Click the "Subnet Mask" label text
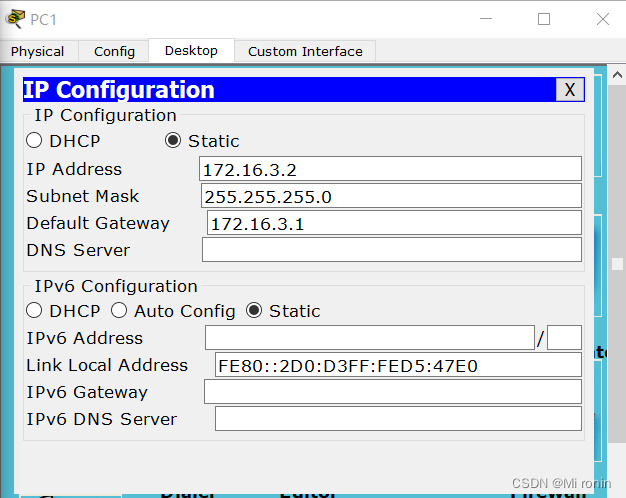 pyautogui.click(x=83, y=196)
